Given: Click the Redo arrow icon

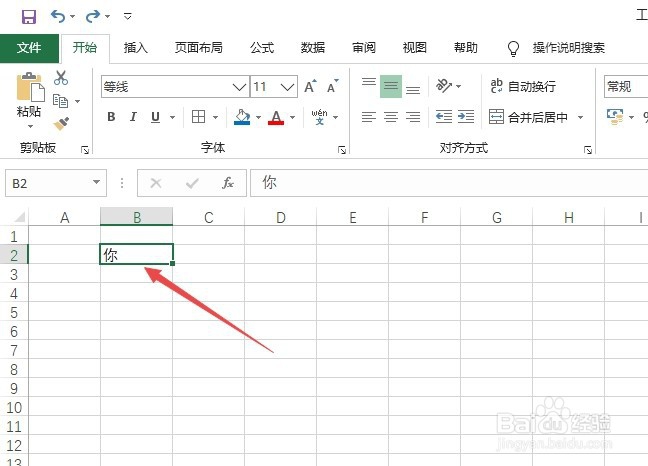Looking at the screenshot, I should 93,16.
